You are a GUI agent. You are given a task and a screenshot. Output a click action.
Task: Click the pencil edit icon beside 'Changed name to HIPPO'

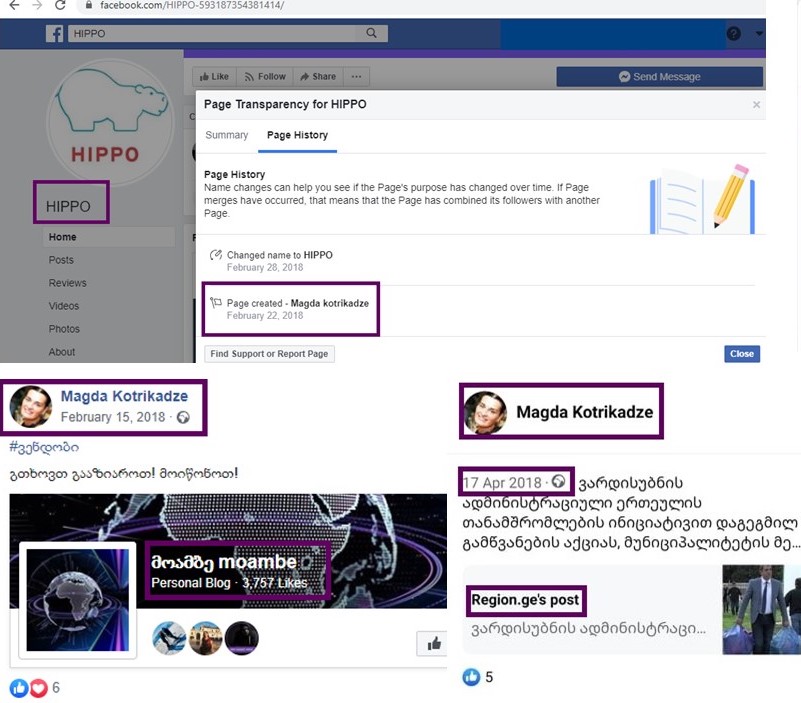click(x=216, y=255)
